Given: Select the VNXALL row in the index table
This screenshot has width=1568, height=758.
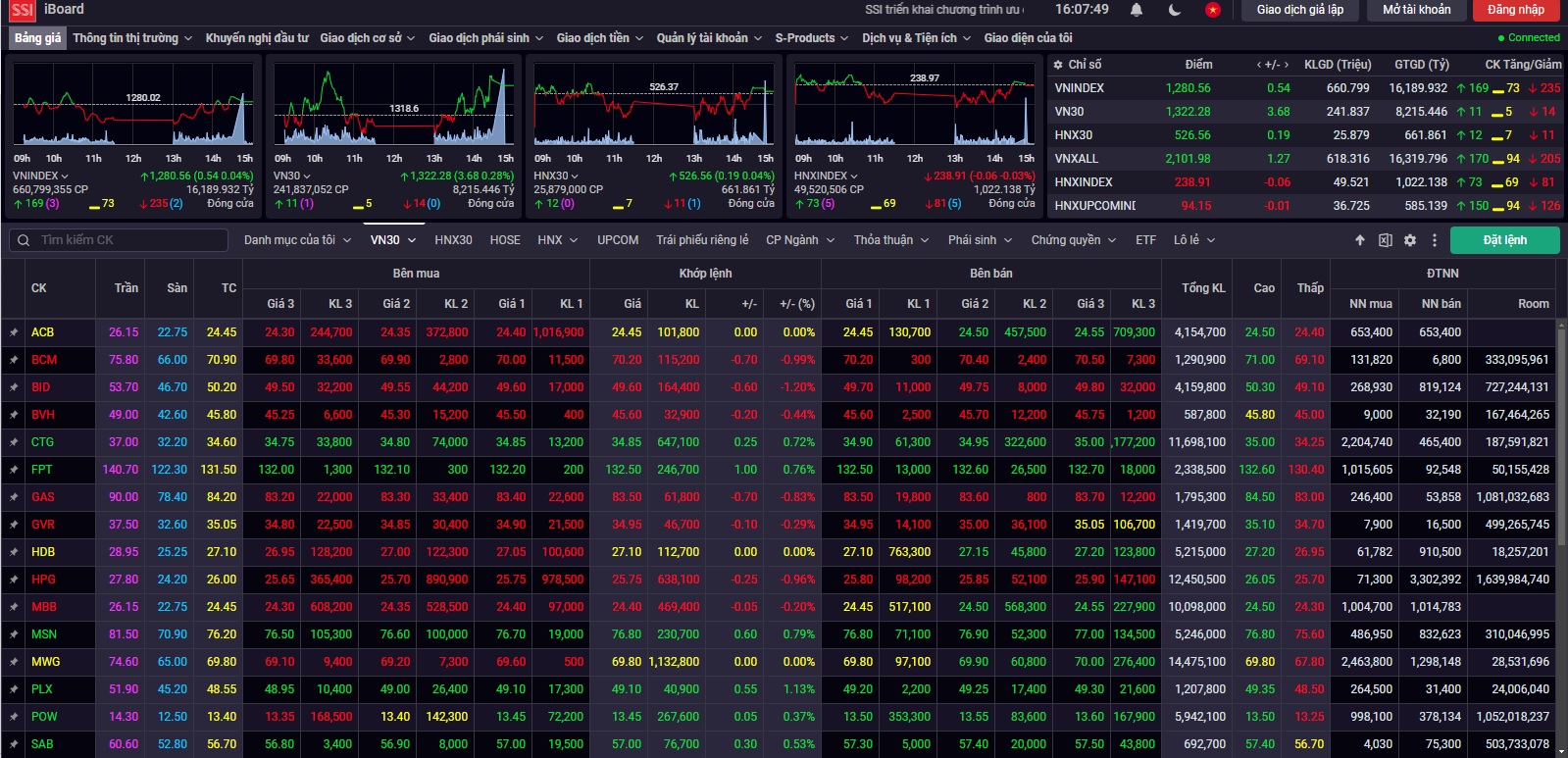Looking at the screenshot, I should pos(1307,159).
